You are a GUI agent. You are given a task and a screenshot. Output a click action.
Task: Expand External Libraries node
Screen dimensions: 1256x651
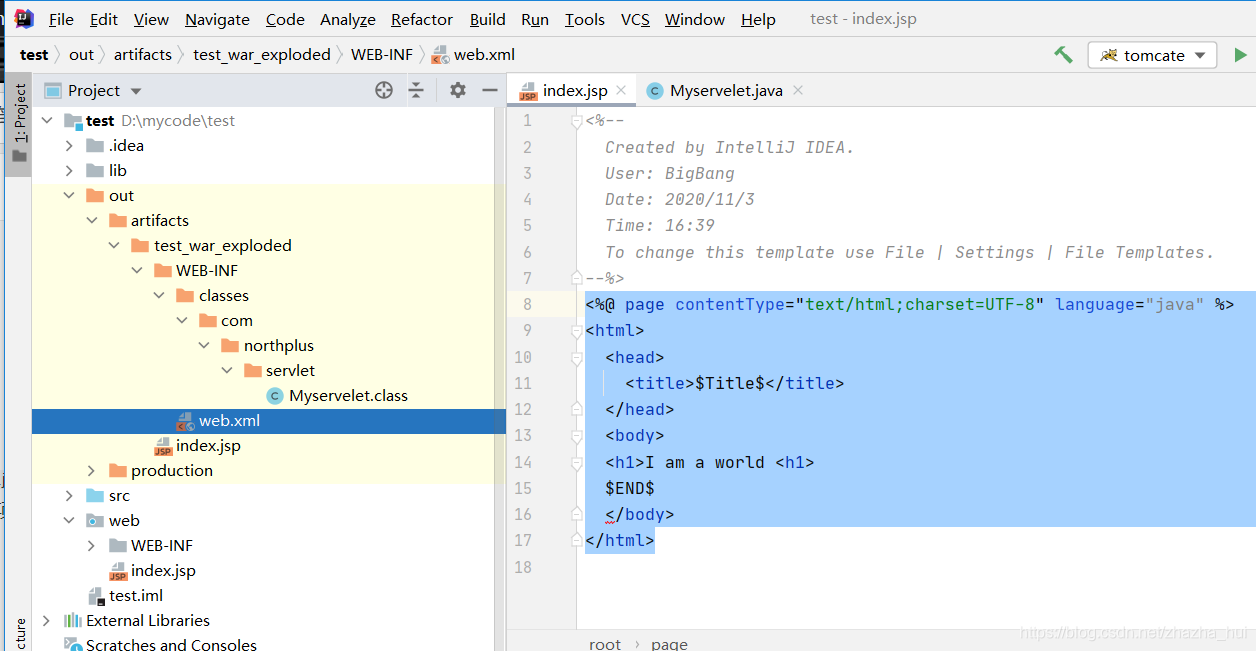(x=46, y=621)
